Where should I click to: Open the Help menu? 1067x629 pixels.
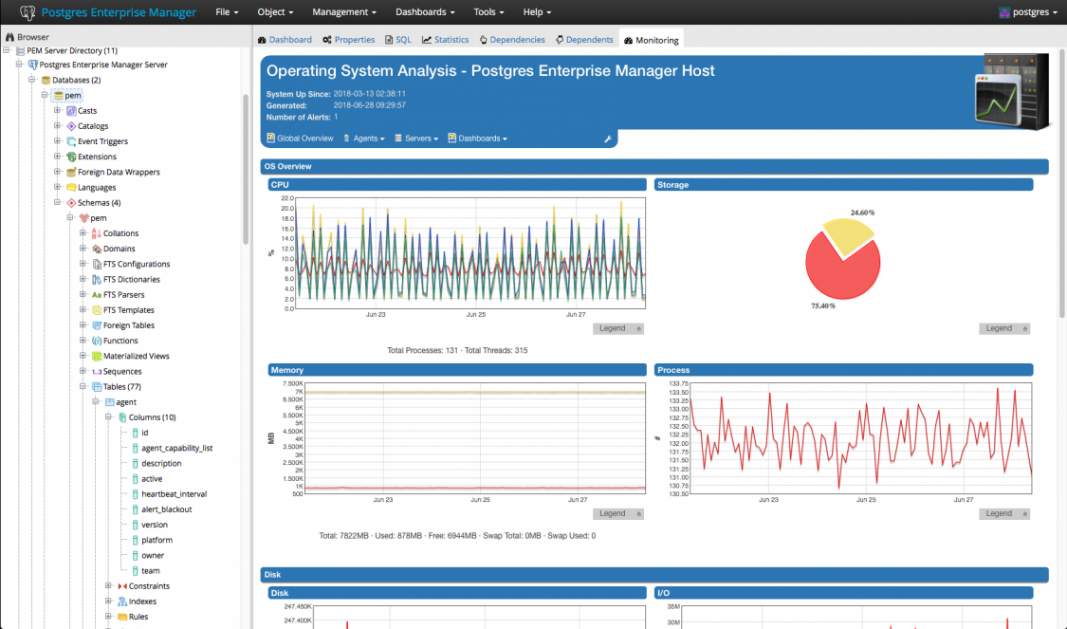click(x=537, y=12)
